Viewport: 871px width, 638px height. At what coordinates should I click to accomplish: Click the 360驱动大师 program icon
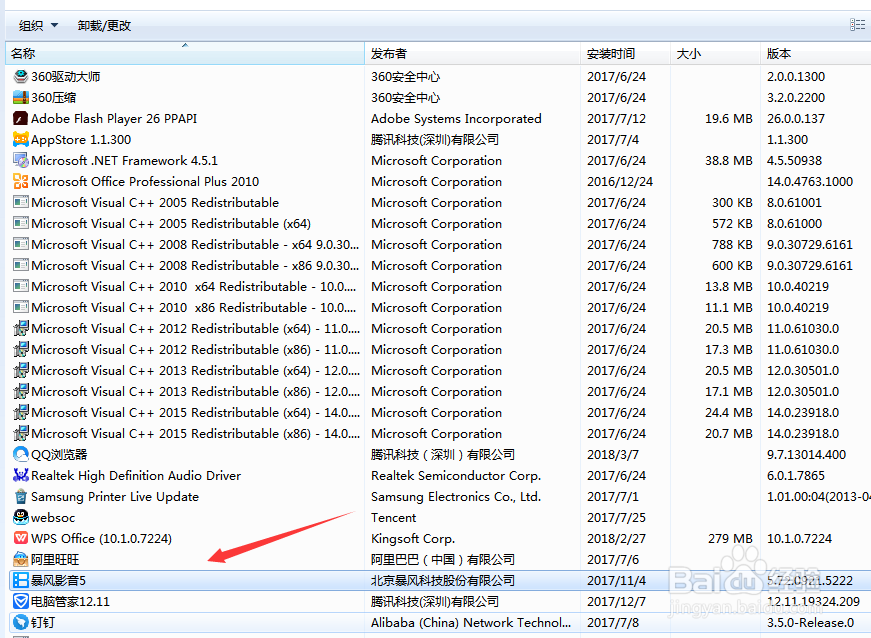(x=21, y=77)
